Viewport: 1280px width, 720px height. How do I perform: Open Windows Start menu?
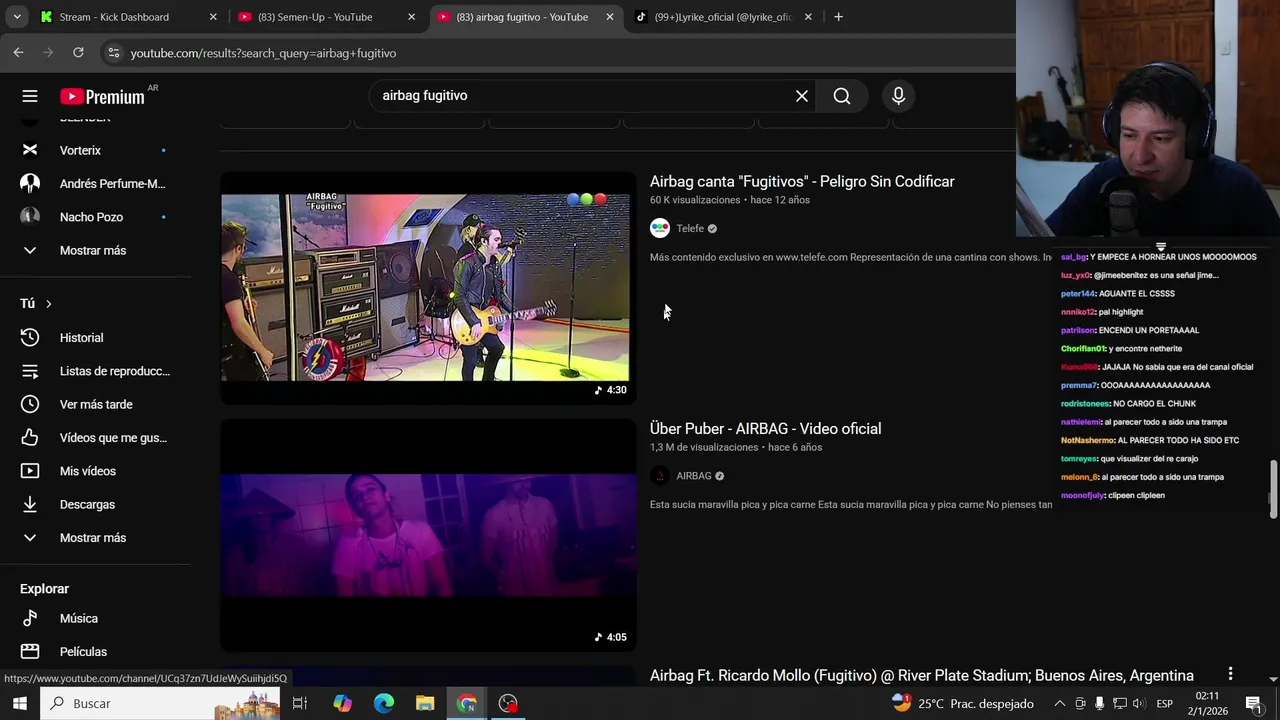19,703
